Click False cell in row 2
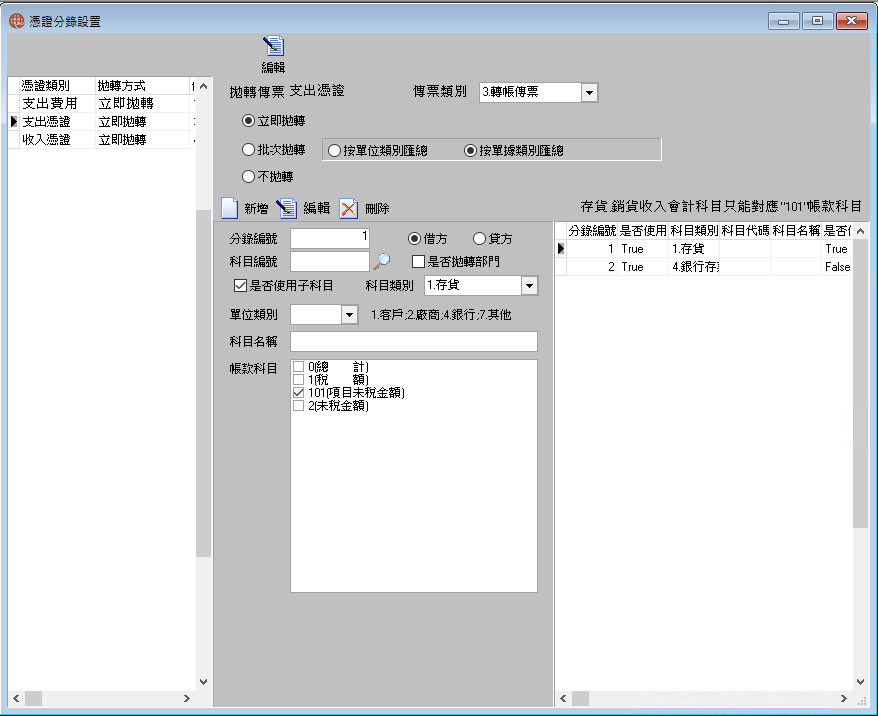 coord(837,266)
